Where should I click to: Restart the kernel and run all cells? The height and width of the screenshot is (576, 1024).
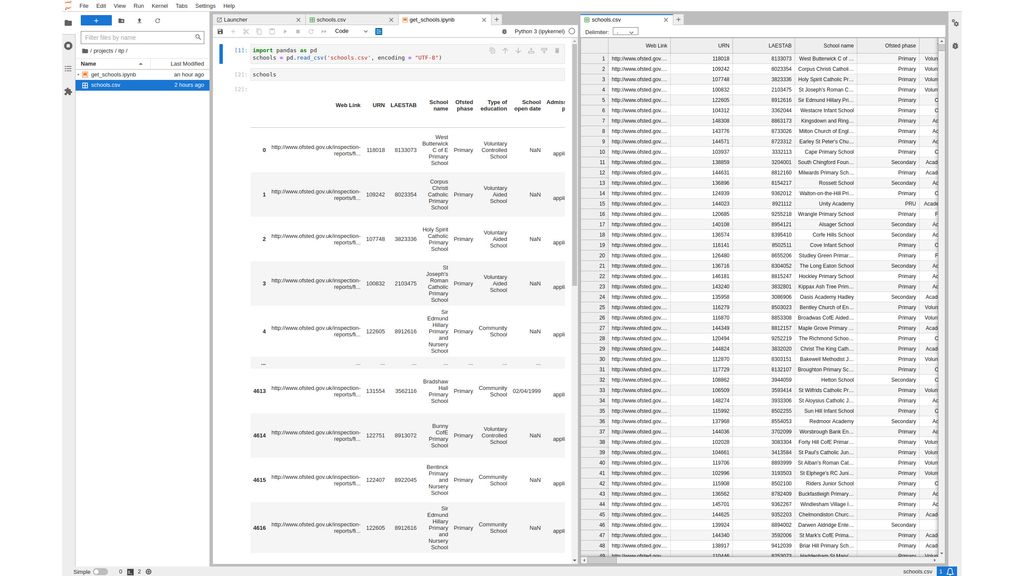(x=322, y=30)
